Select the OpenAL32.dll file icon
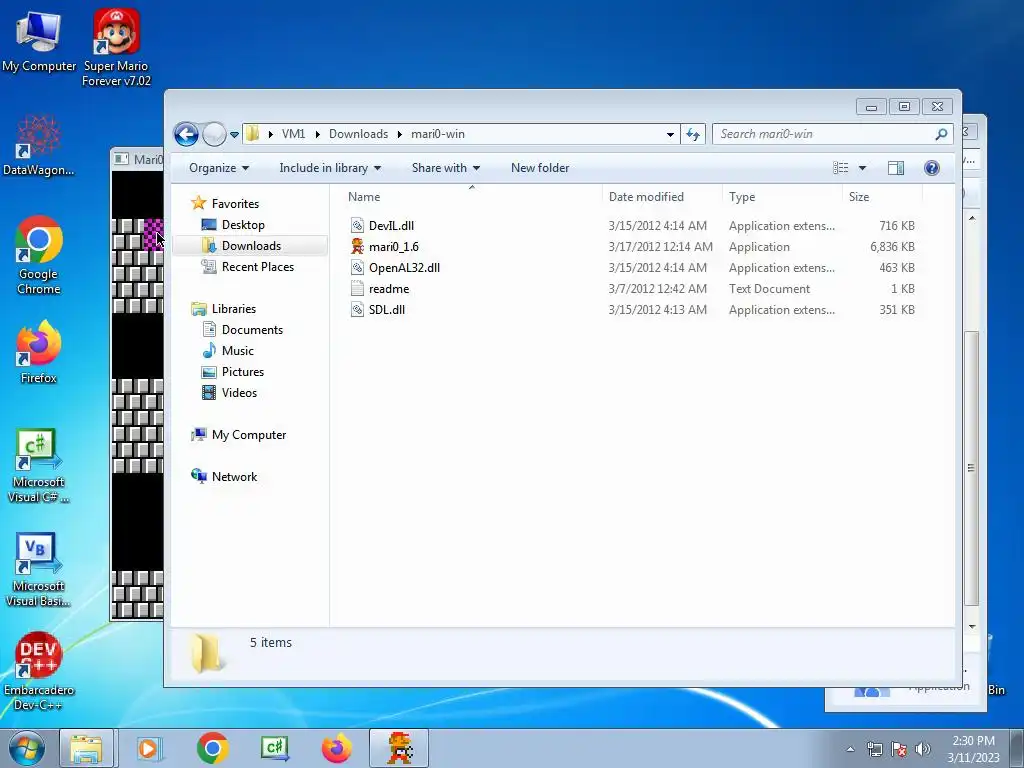 tap(357, 268)
